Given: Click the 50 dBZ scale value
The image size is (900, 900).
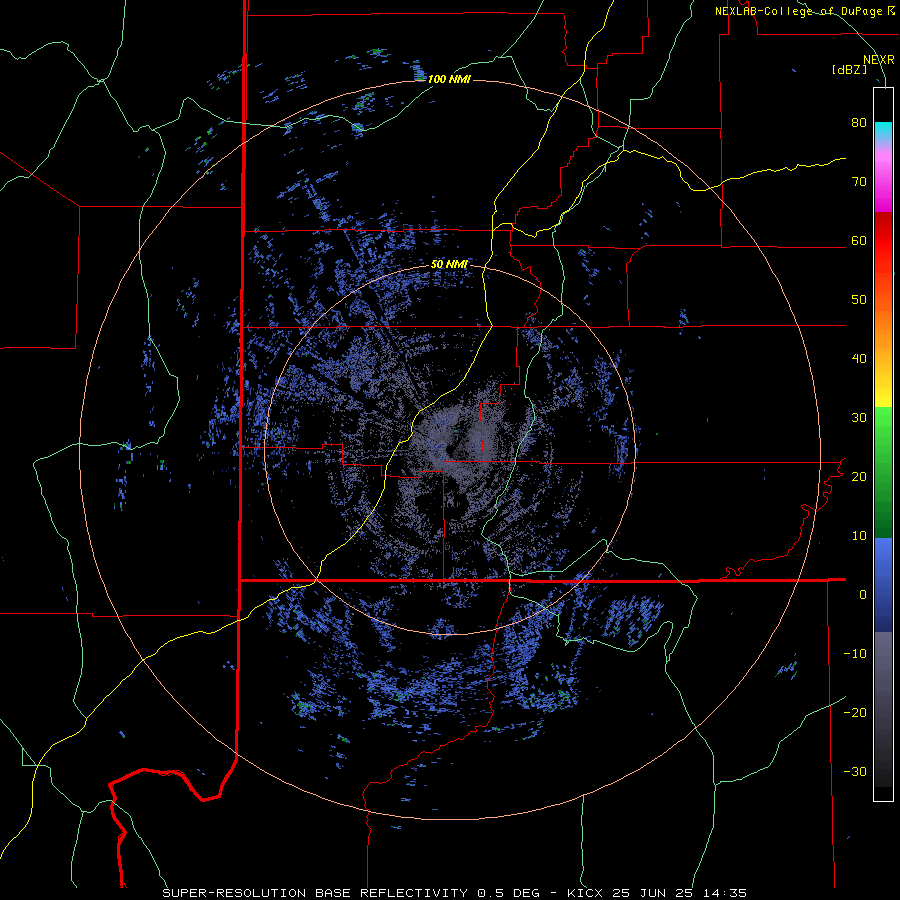Looking at the screenshot, I should 859,300.
